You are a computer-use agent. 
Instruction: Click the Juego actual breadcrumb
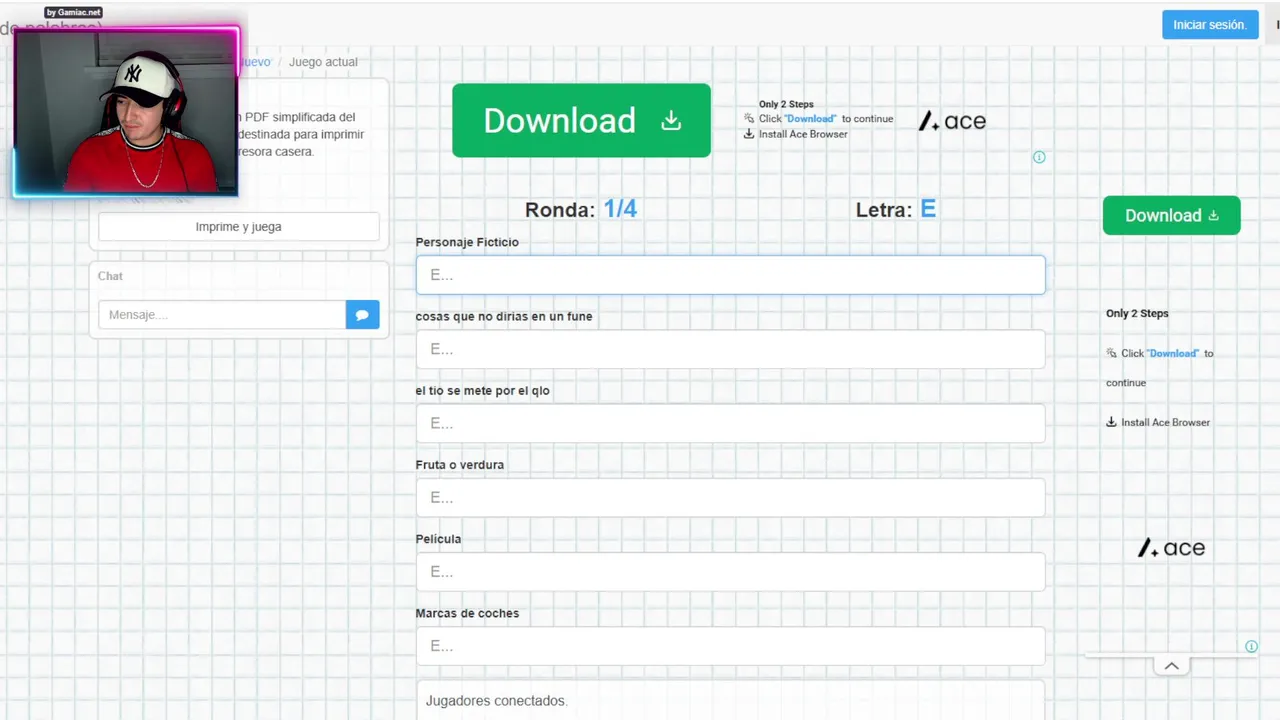323,62
